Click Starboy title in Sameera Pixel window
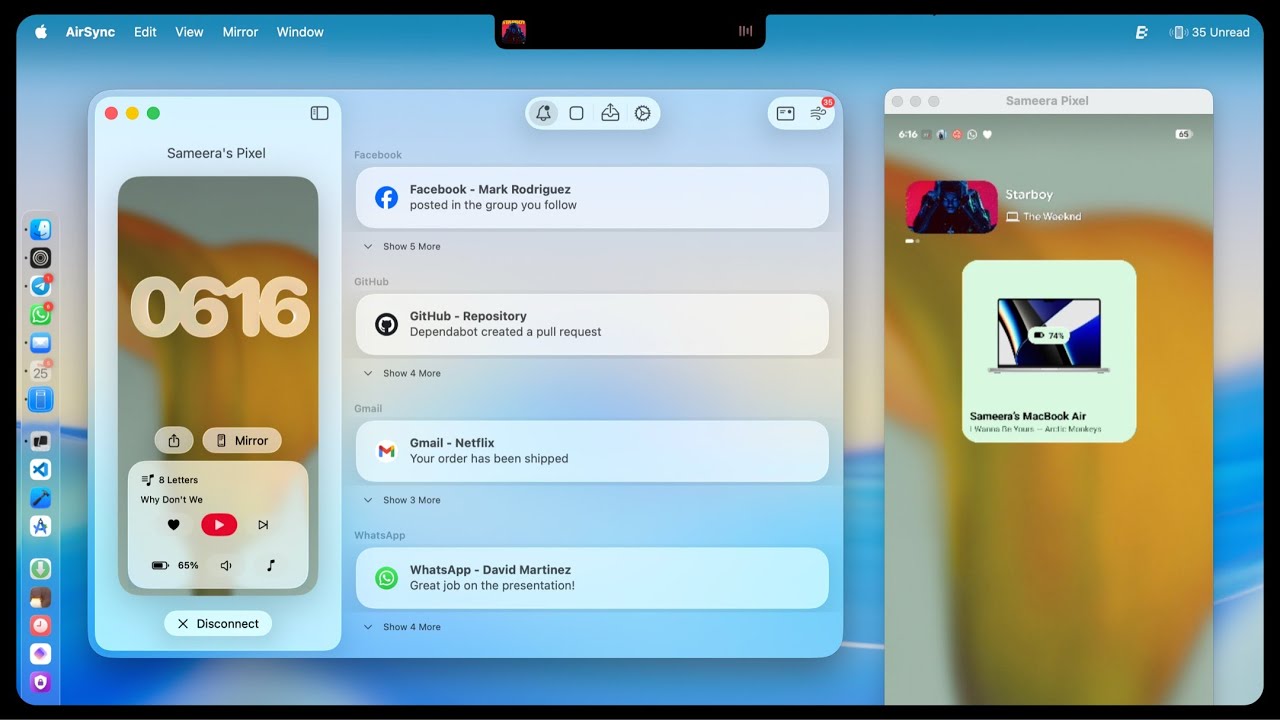1280x720 pixels. [1029, 195]
